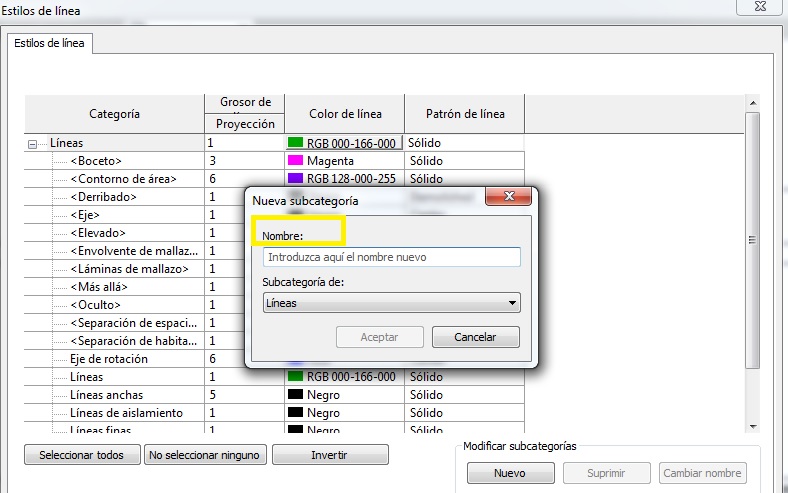Select the Estilos de línea tab
This screenshot has width=788, height=493.
pos(50,43)
